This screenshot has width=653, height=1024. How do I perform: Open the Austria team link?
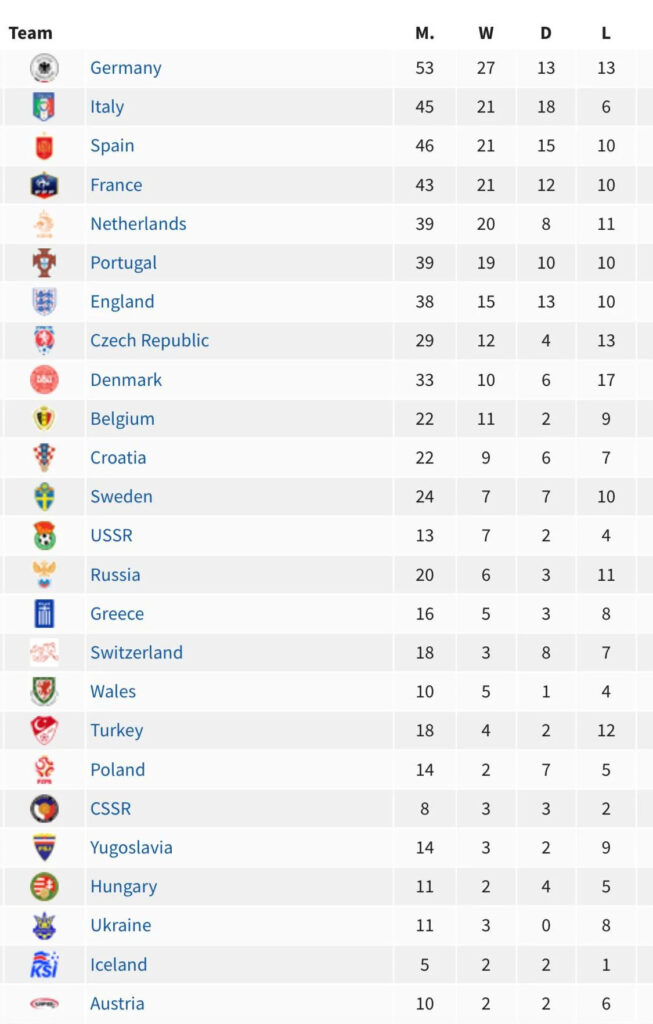click(x=118, y=1003)
